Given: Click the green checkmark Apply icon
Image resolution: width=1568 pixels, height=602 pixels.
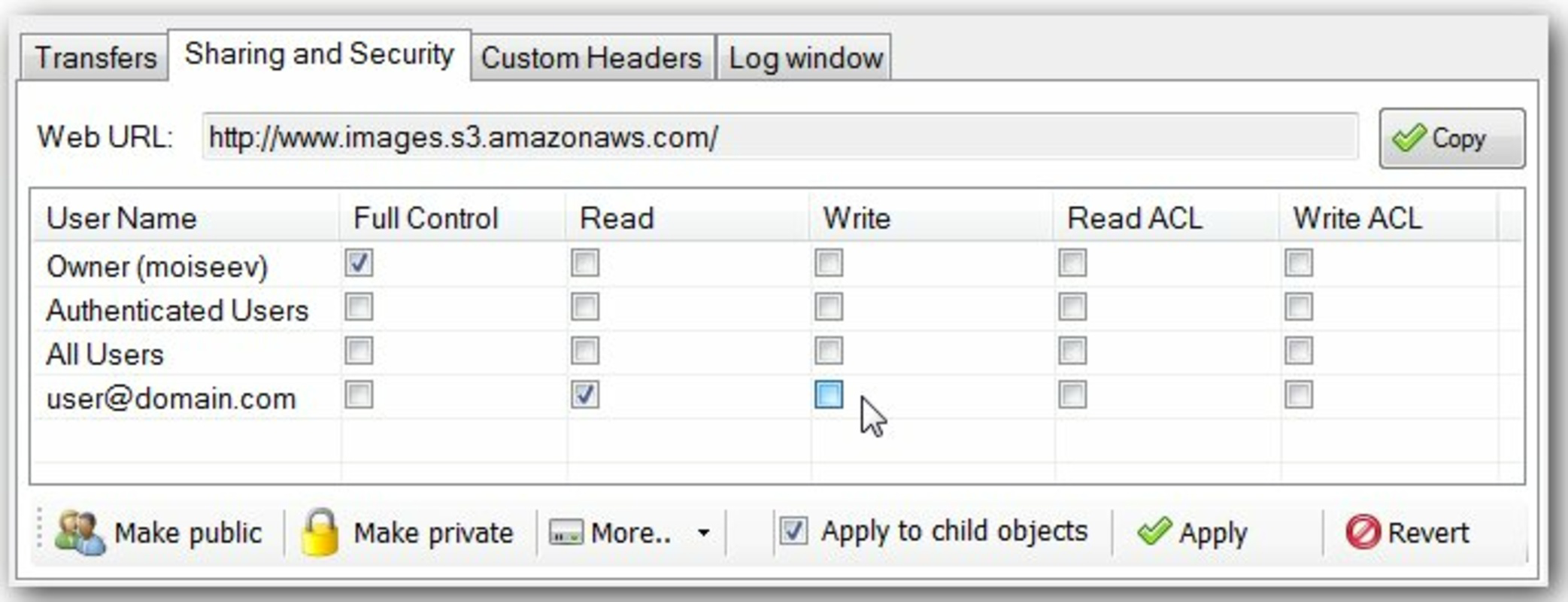Looking at the screenshot, I should (x=1154, y=531).
